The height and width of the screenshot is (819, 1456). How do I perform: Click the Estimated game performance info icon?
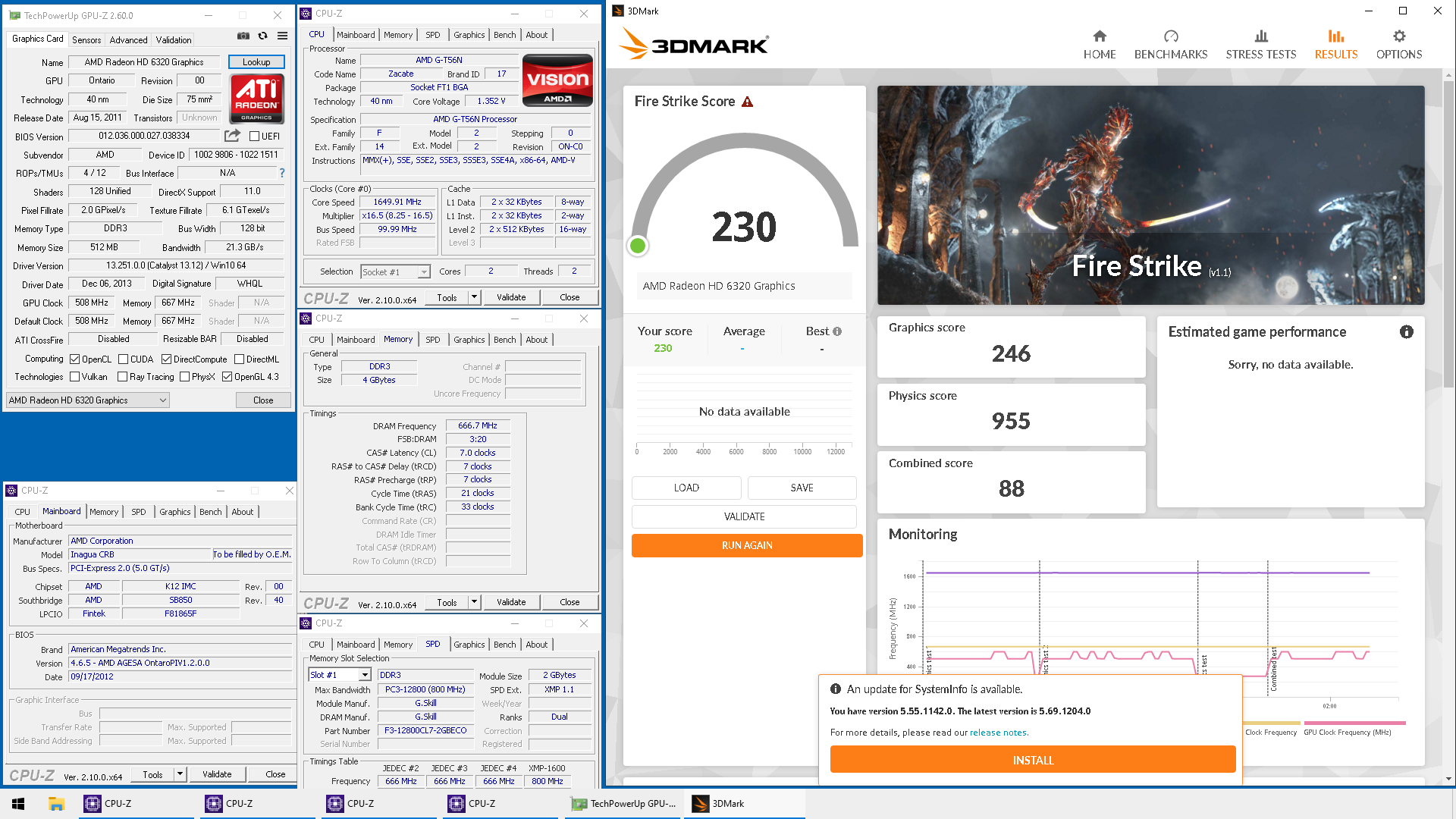[1406, 331]
